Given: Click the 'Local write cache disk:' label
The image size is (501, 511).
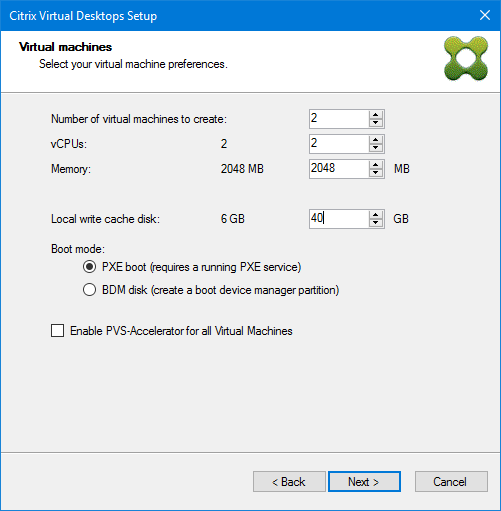Looking at the screenshot, I should click(105, 219).
